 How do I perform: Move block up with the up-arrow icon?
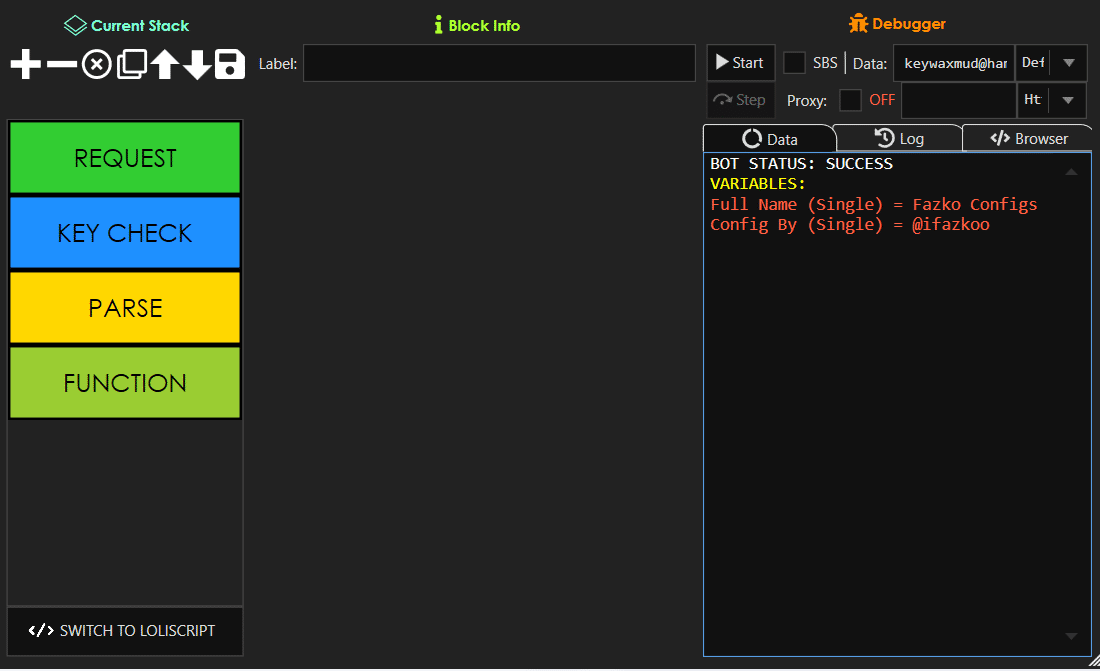pyautogui.click(x=165, y=63)
